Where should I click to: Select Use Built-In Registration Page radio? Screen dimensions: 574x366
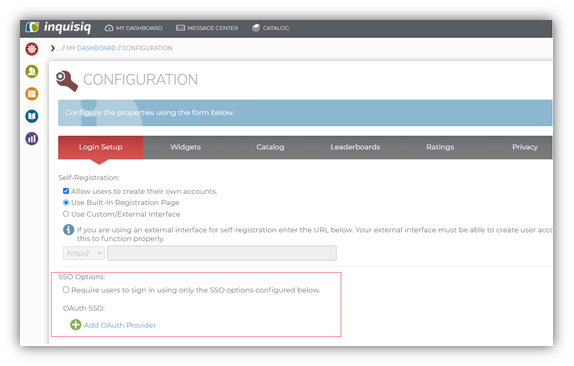pos(66,202)
